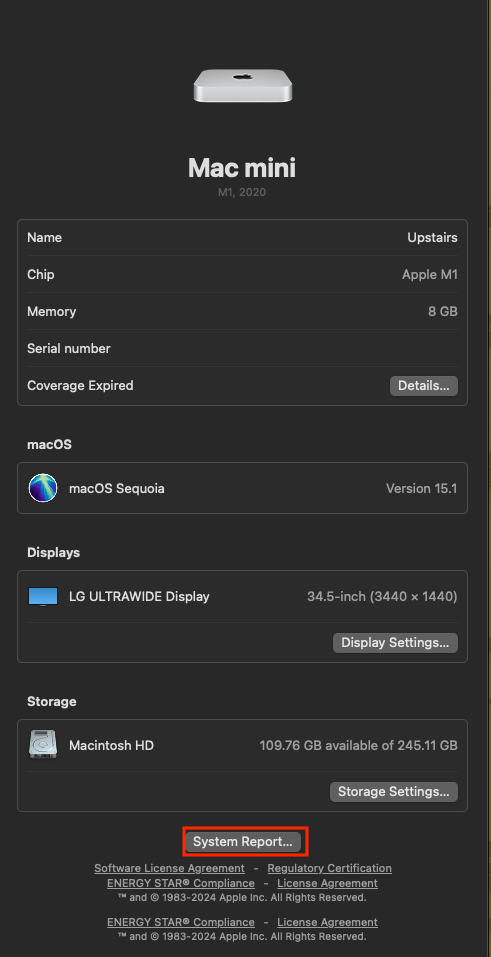The image size is (491, 957).
Task: Open the Regulatory Certification link
Action: (330, 868)
